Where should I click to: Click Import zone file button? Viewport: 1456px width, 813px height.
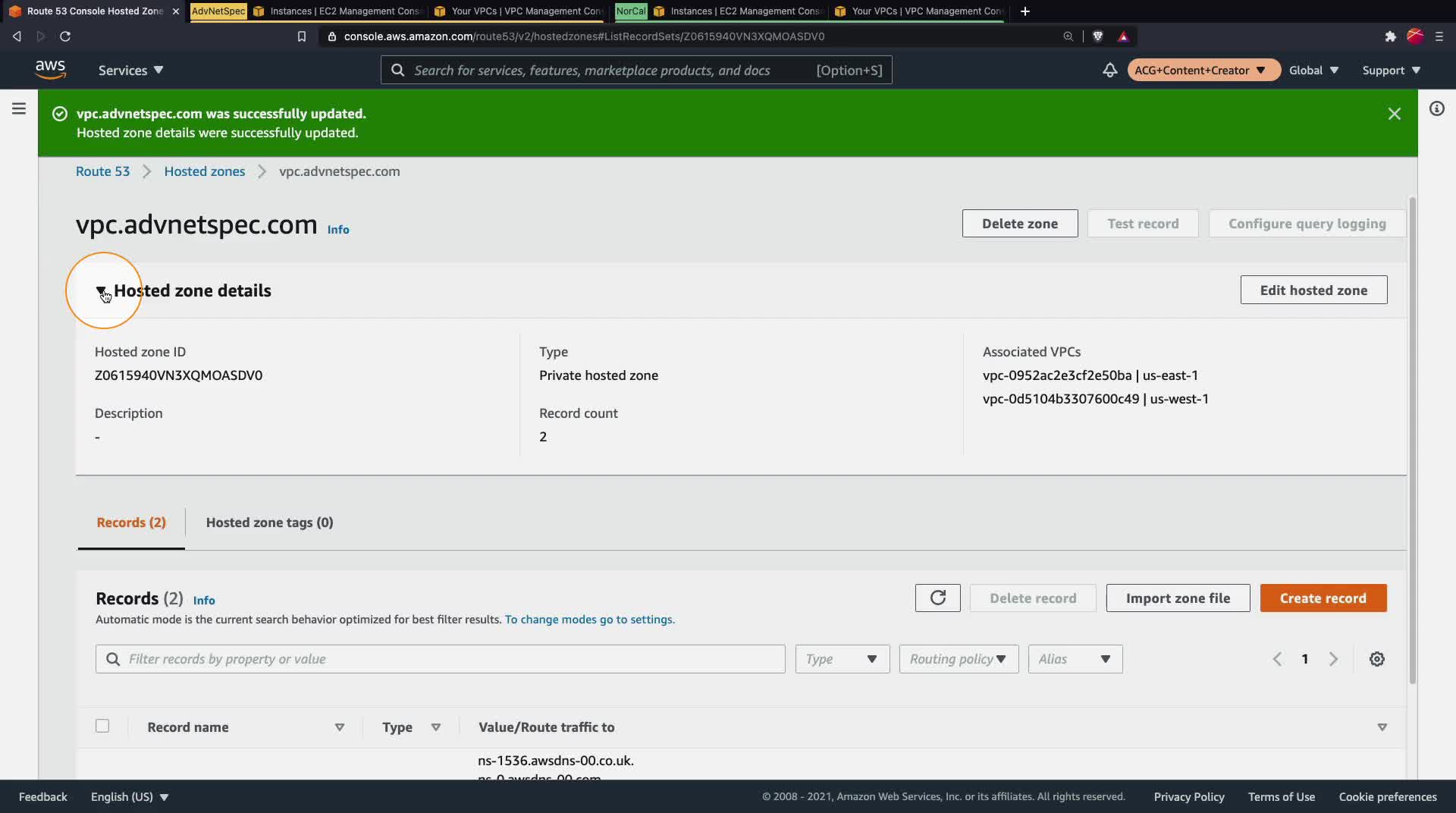coord(1178,598)
